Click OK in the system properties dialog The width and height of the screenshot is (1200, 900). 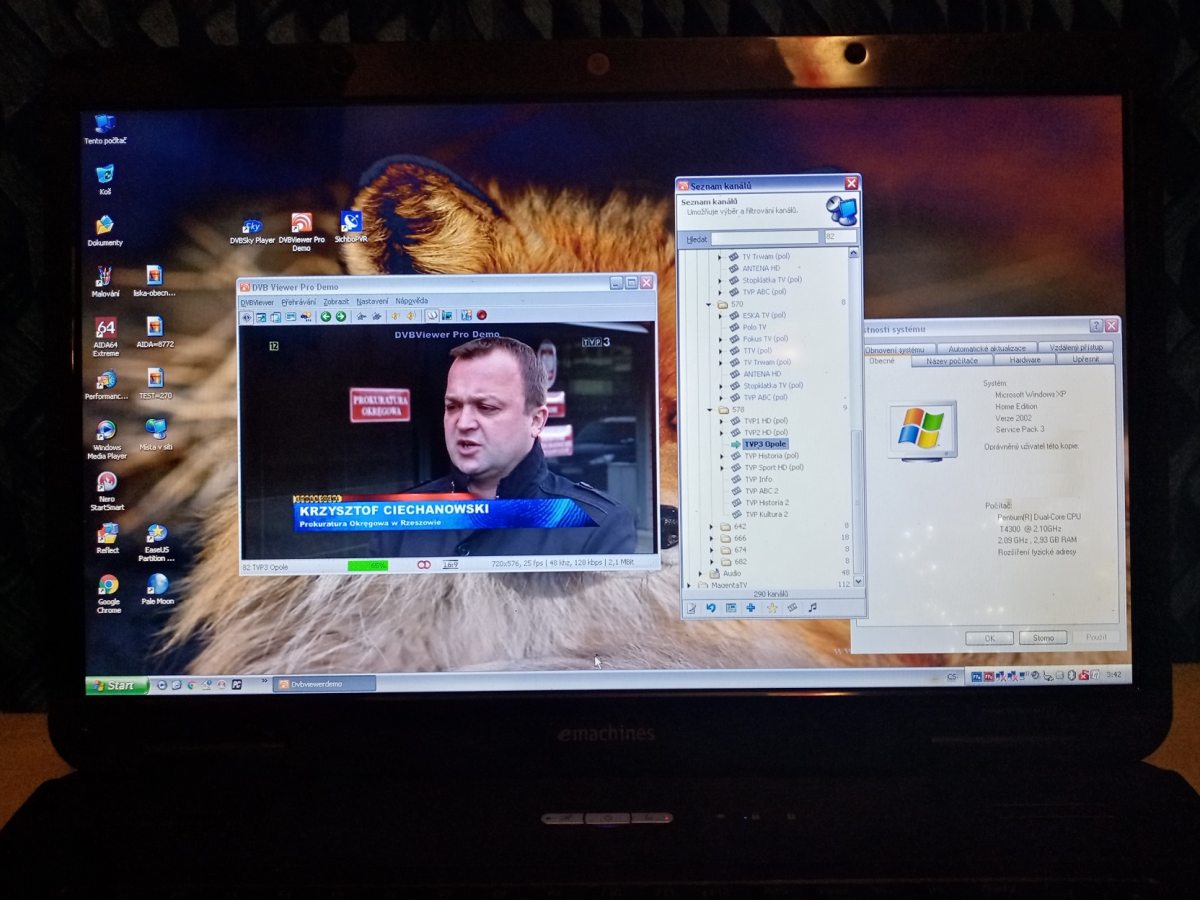(989, 637)
